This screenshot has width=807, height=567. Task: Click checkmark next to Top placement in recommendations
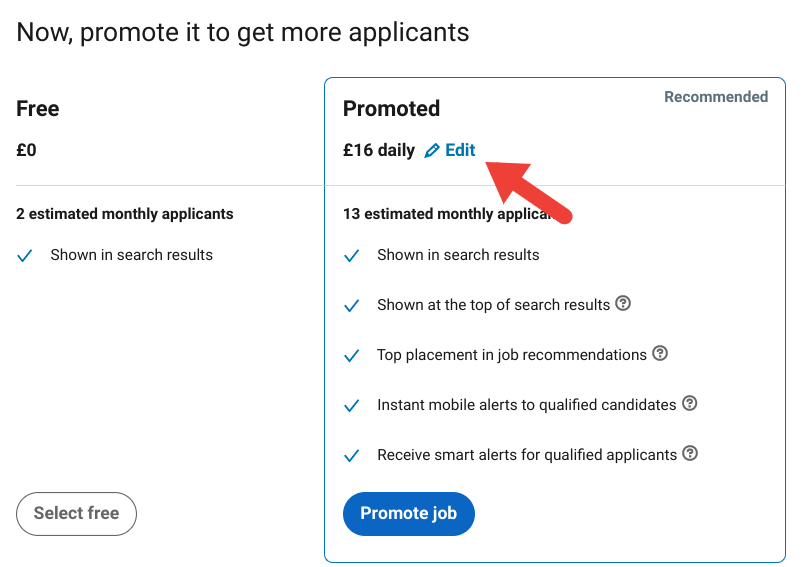(352, 356)
